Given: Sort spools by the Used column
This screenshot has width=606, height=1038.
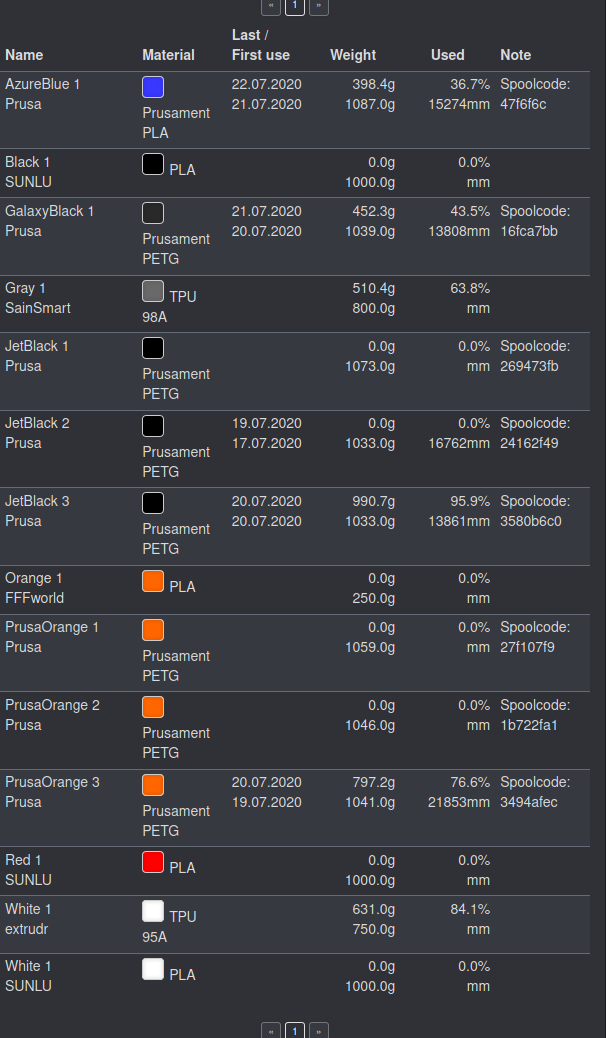Looking at the screenshot, I should pyautogui.click(x=448, y=55).
